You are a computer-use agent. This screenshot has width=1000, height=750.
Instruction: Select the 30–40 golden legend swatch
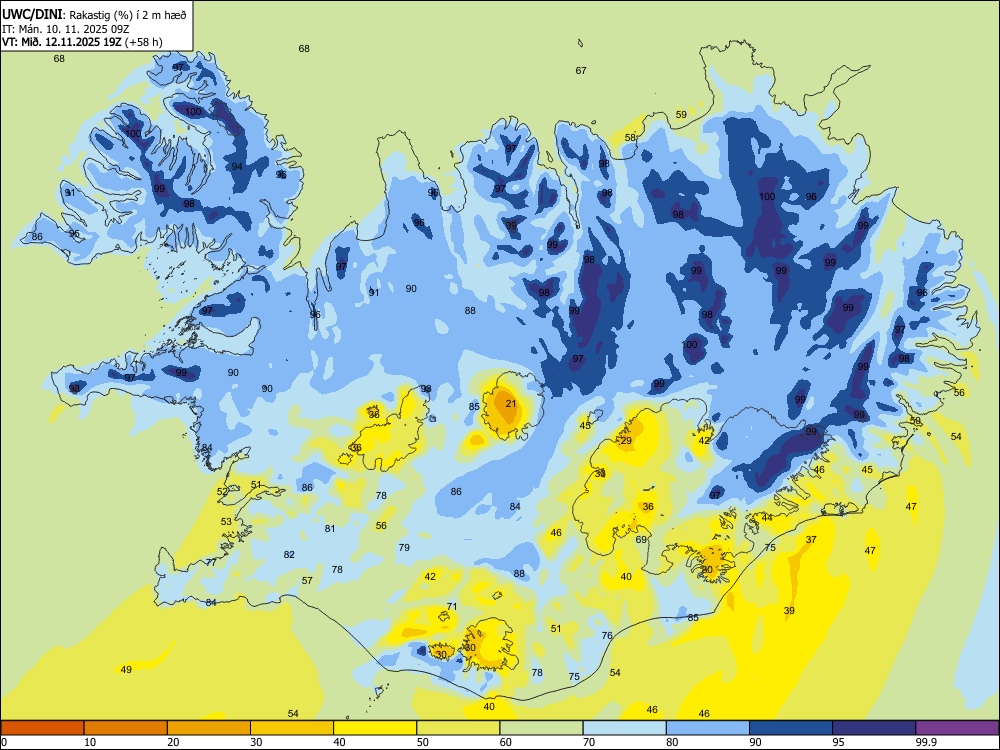coord(292,728)
